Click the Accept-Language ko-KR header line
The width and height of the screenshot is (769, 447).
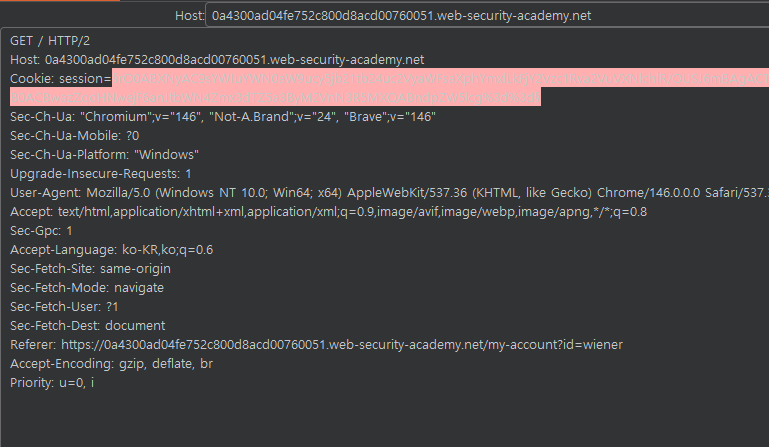point(112,250)
